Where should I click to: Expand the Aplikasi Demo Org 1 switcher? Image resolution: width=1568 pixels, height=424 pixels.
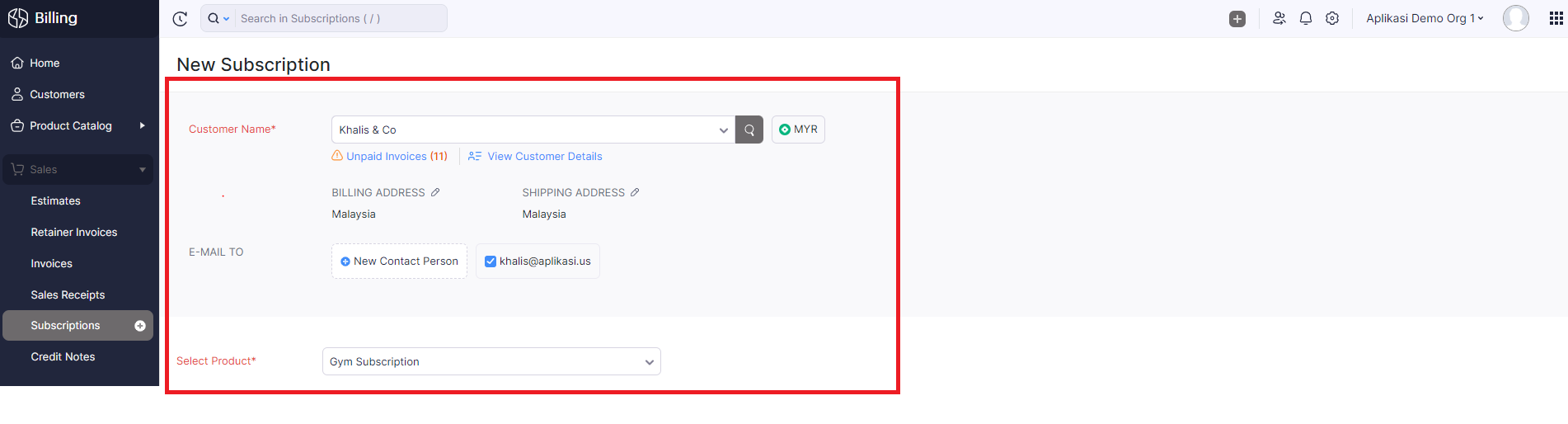(x=1425, y=18)
